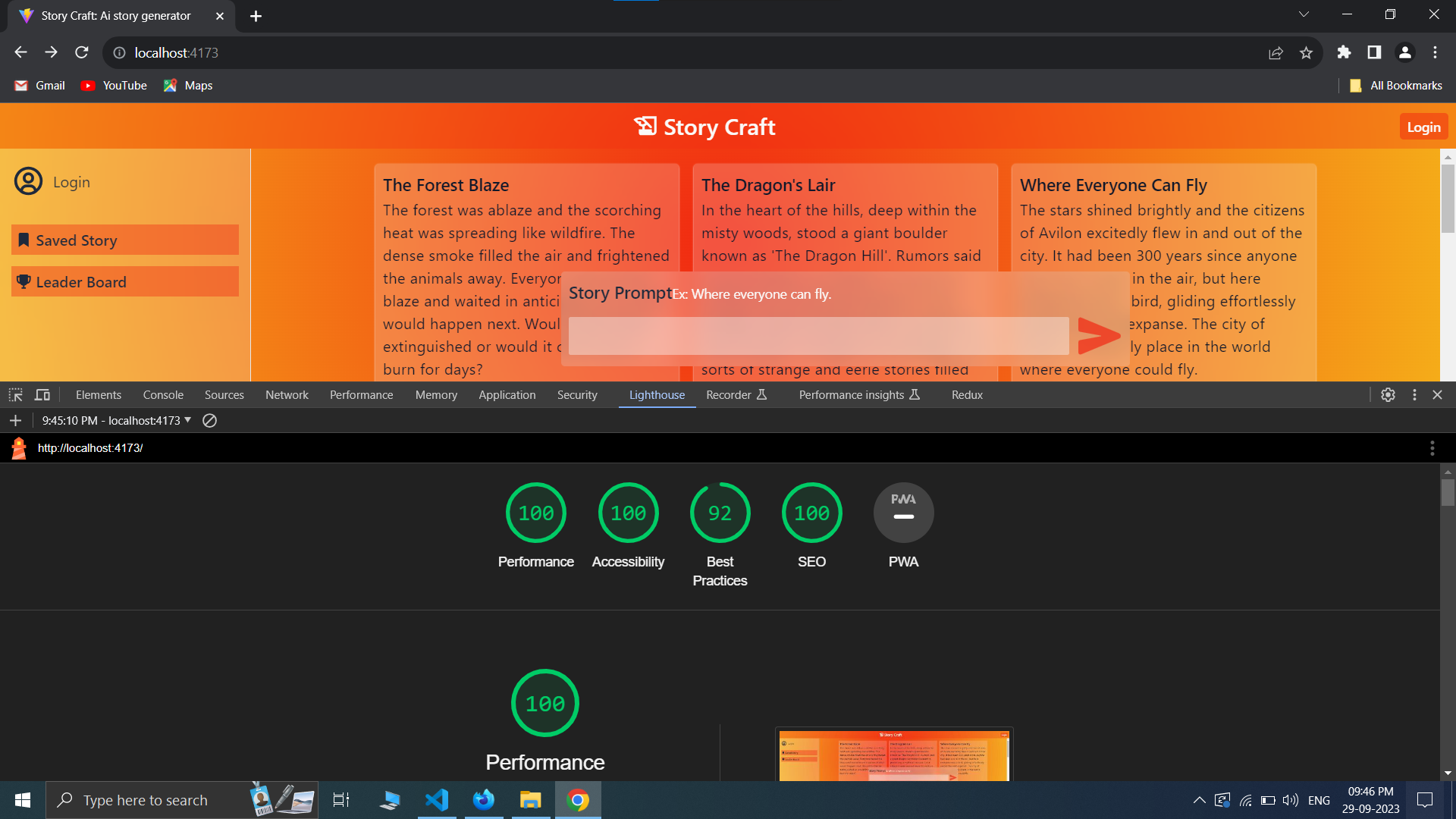Select the inspect element tool in DevTools
The image size is (1456, 819).
click(15, 394)
